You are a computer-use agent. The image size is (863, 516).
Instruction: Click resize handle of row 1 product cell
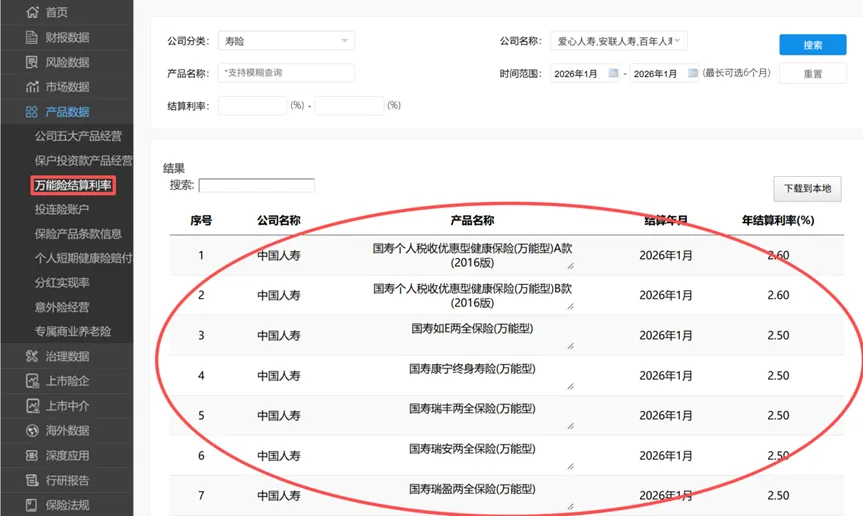coord(570,266)
